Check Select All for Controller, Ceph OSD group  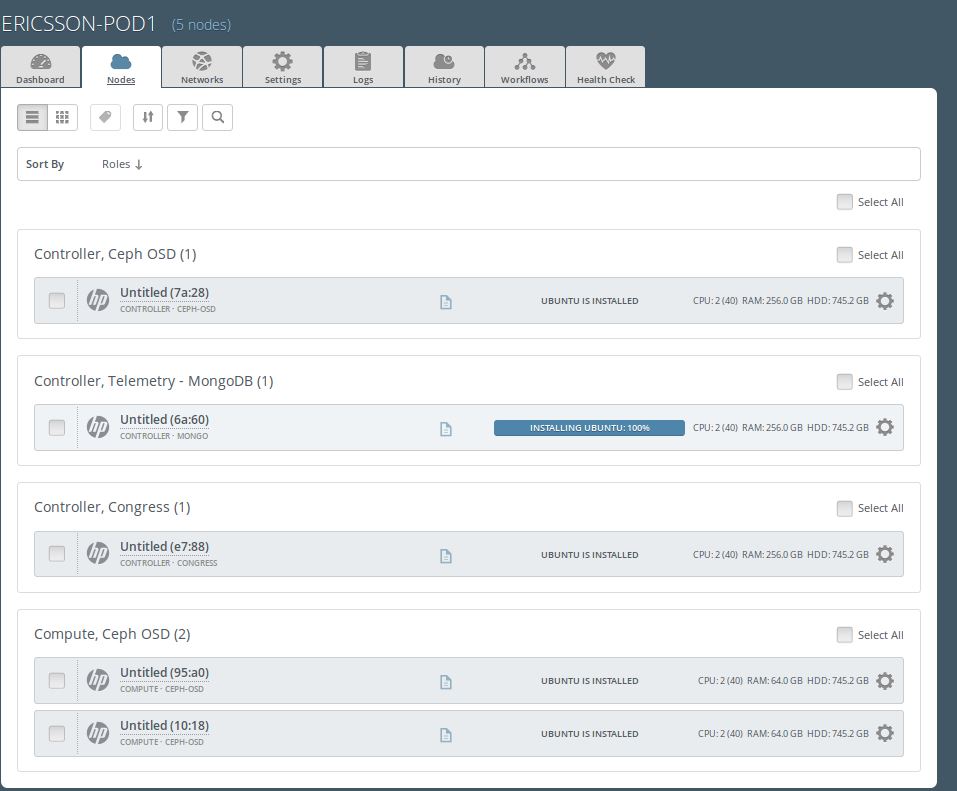845,255
